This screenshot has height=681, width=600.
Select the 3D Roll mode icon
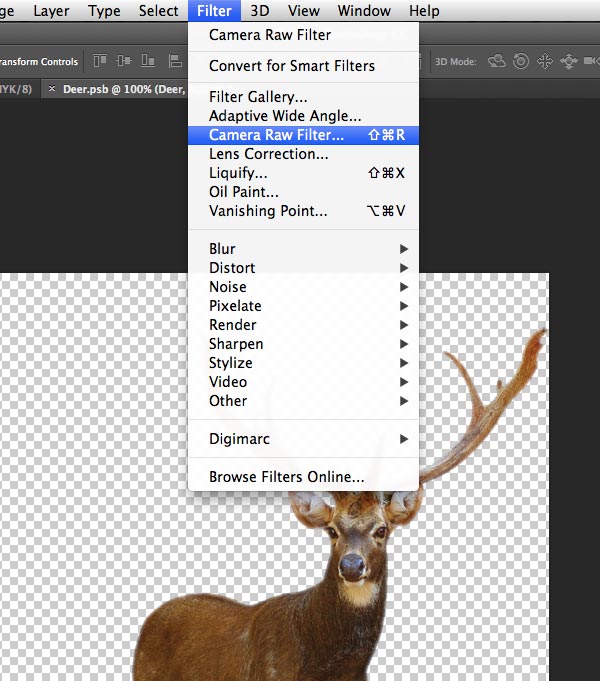[521, 62]
